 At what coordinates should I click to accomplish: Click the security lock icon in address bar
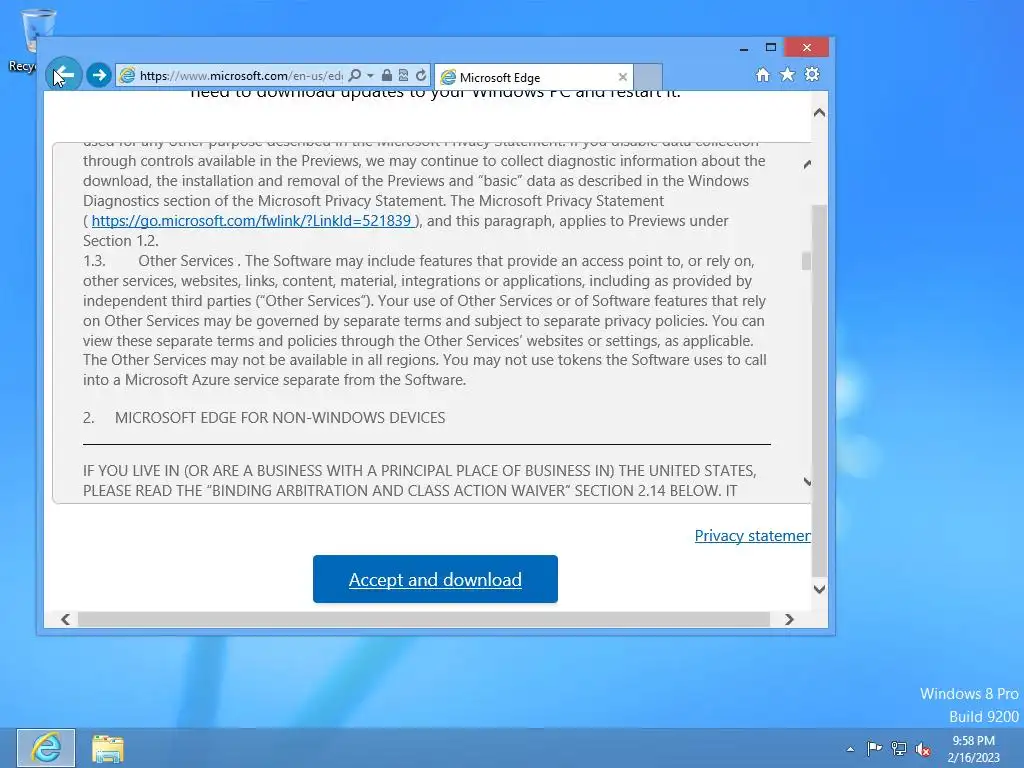point(387,75)
